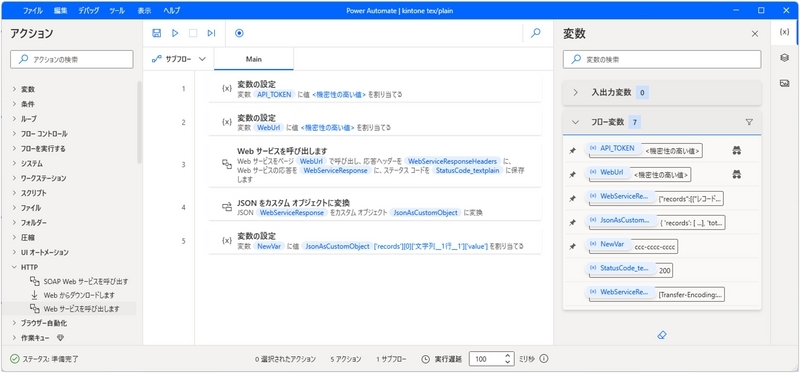800x373 pixels.
Task: Click NewVar value ccc-cccc-cccc
Action: coord(655,246)
